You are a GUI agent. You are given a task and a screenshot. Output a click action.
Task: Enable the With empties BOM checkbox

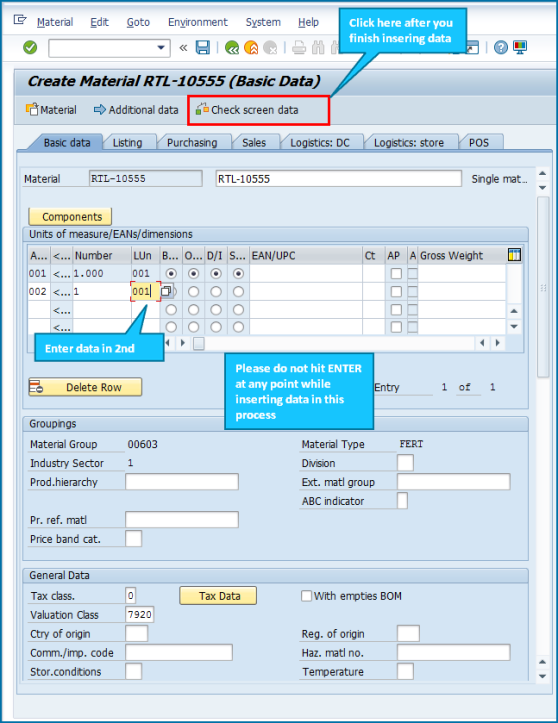tap(306, 596)
